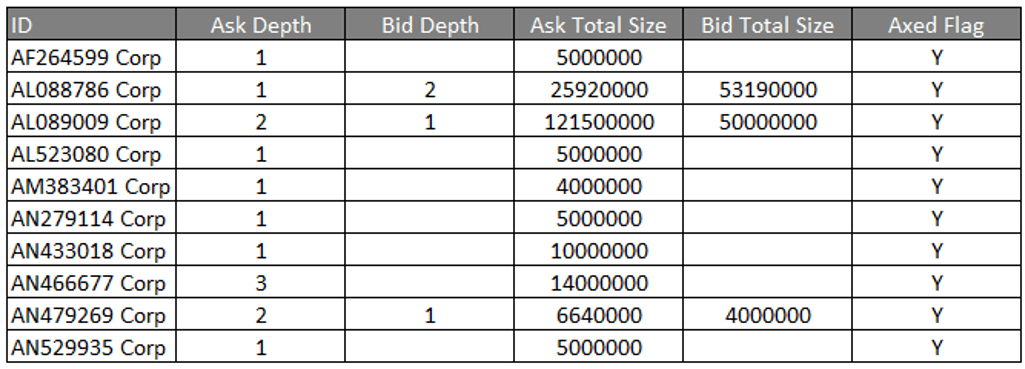
Task: Select the 4000000 ask size for AM383401
Action: 599,186
